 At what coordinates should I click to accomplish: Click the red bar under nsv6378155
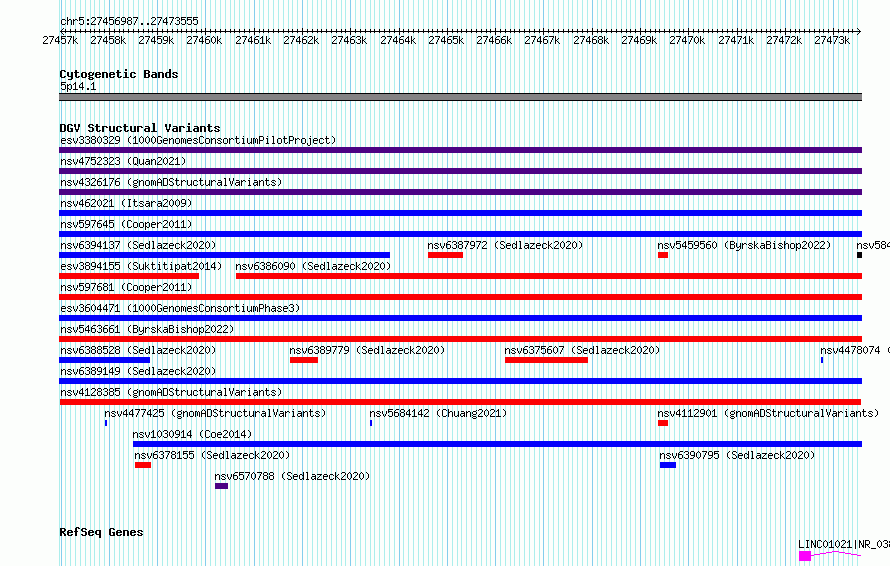143,465
